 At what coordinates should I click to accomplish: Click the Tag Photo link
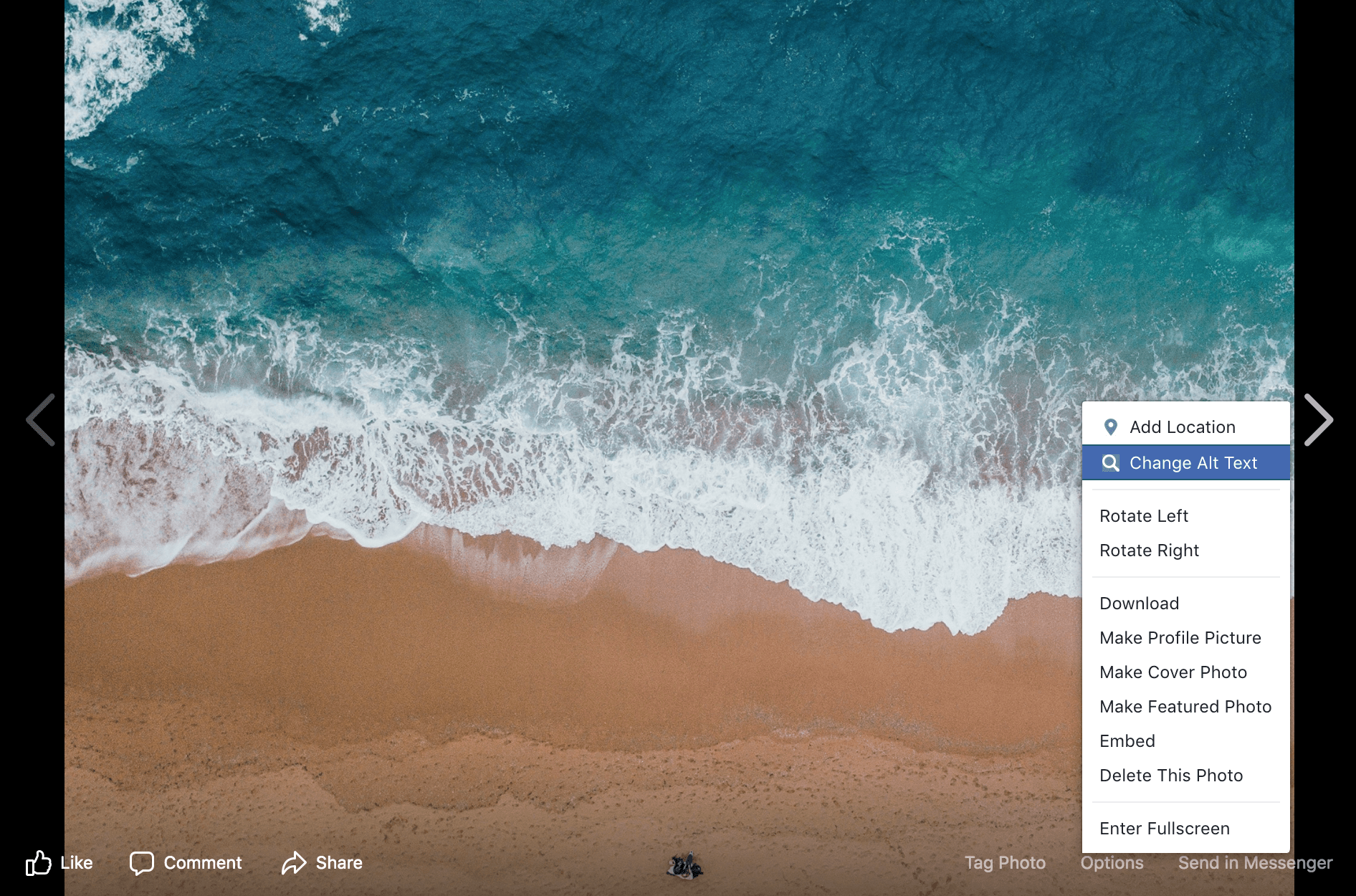pos(1005,863)
